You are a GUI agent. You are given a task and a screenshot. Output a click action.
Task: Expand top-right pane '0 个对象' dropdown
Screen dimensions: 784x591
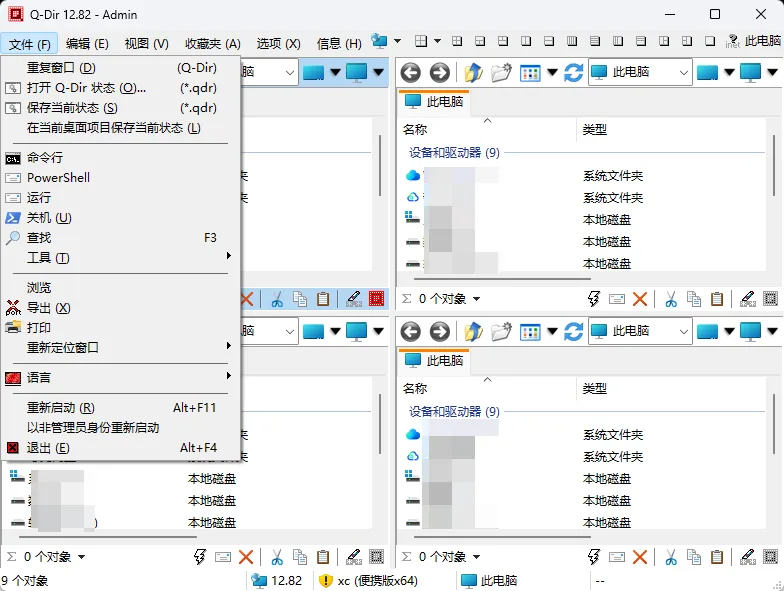(476, 299)
